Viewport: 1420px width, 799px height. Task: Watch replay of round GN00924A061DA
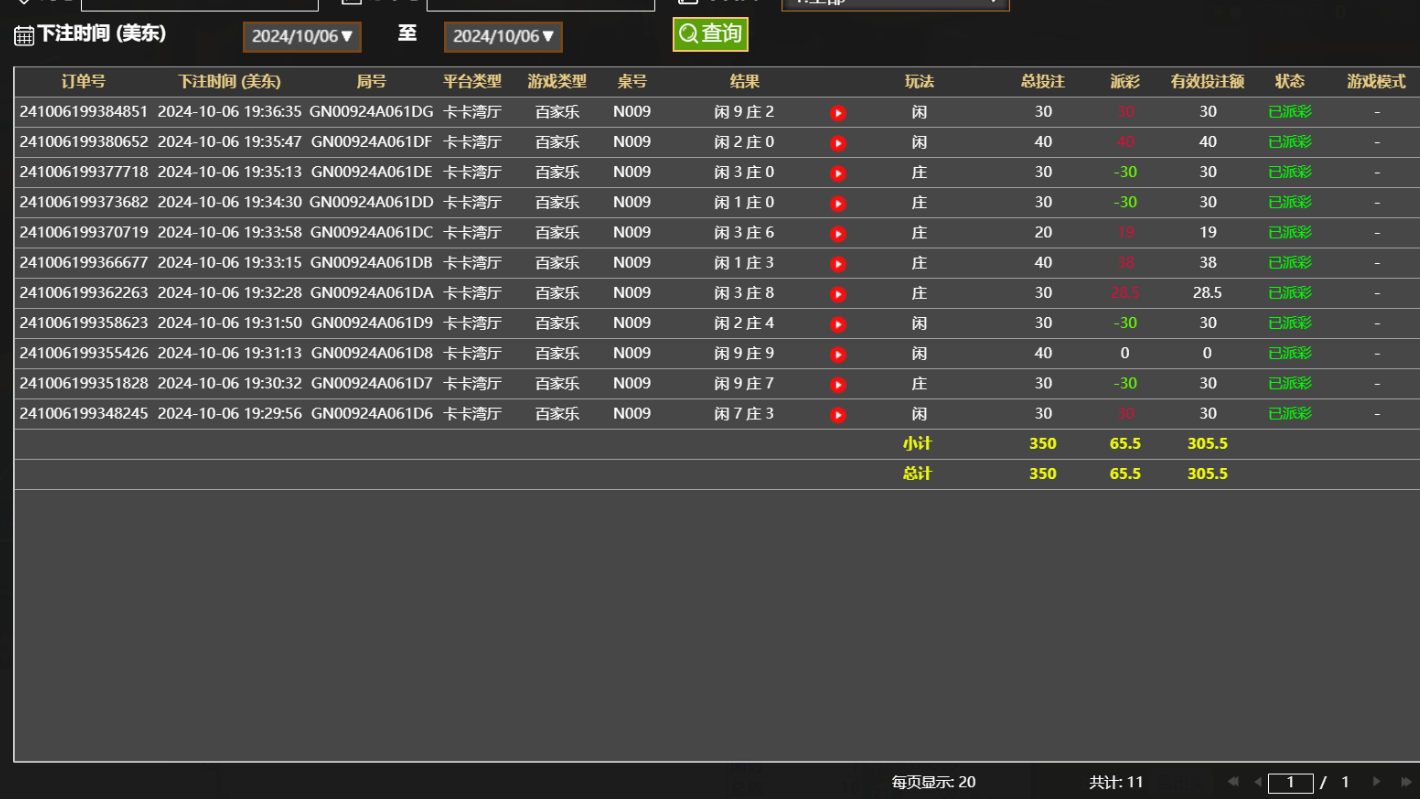click(838, 294)
